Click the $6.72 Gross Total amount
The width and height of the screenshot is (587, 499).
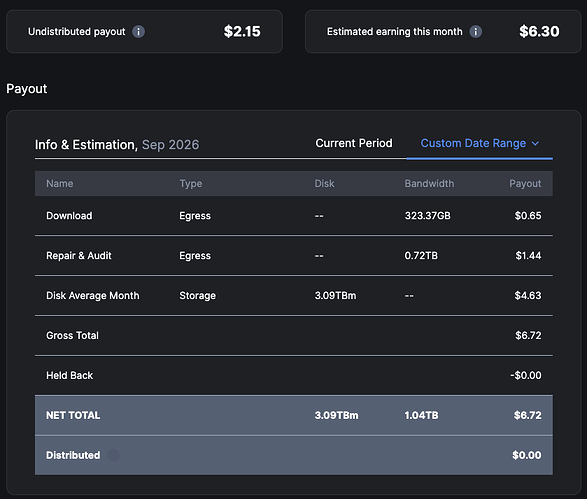528,335
